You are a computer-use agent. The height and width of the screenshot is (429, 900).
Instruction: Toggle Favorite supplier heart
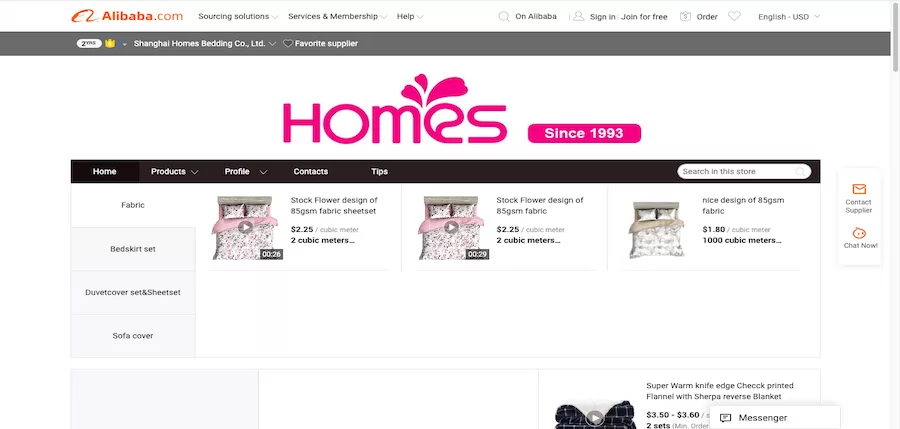point(288,43)
